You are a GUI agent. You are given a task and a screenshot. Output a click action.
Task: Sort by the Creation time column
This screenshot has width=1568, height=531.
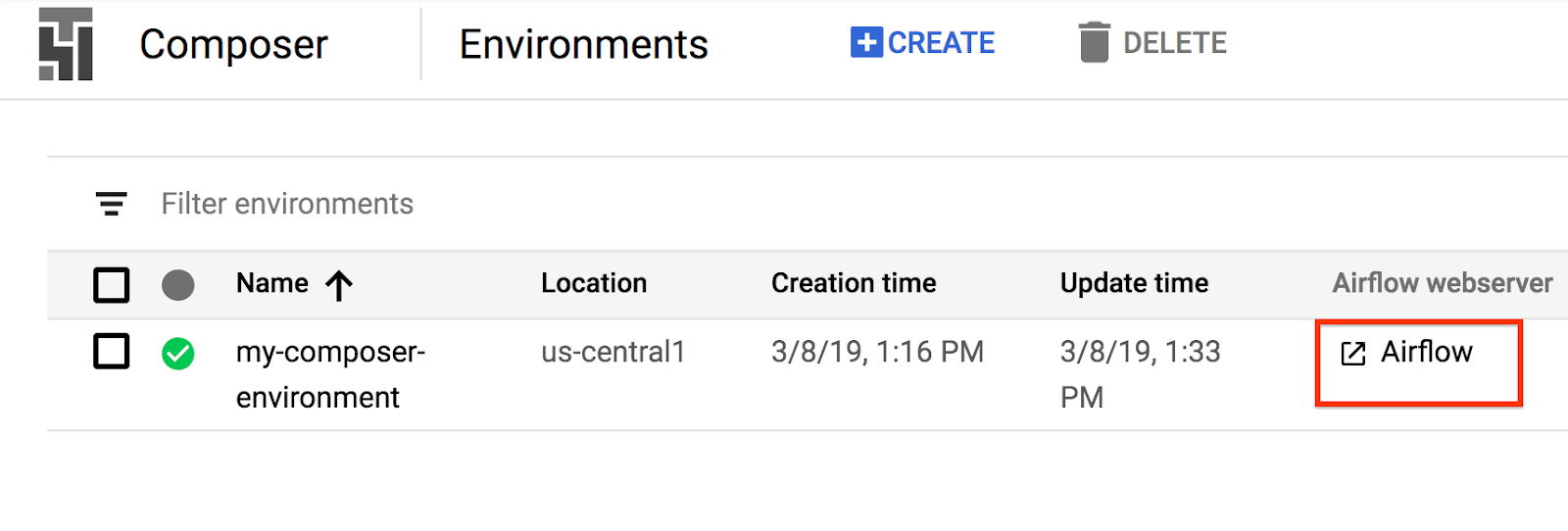click(853, 283)
